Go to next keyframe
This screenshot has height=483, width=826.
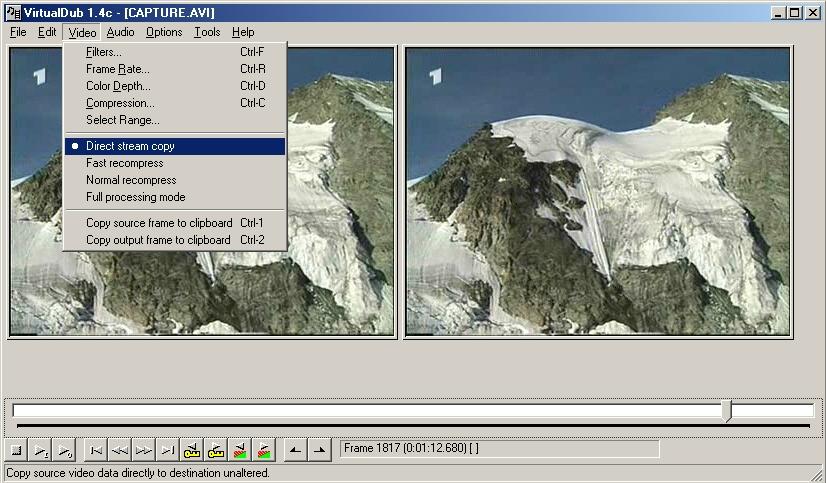(x=216, y=450)
